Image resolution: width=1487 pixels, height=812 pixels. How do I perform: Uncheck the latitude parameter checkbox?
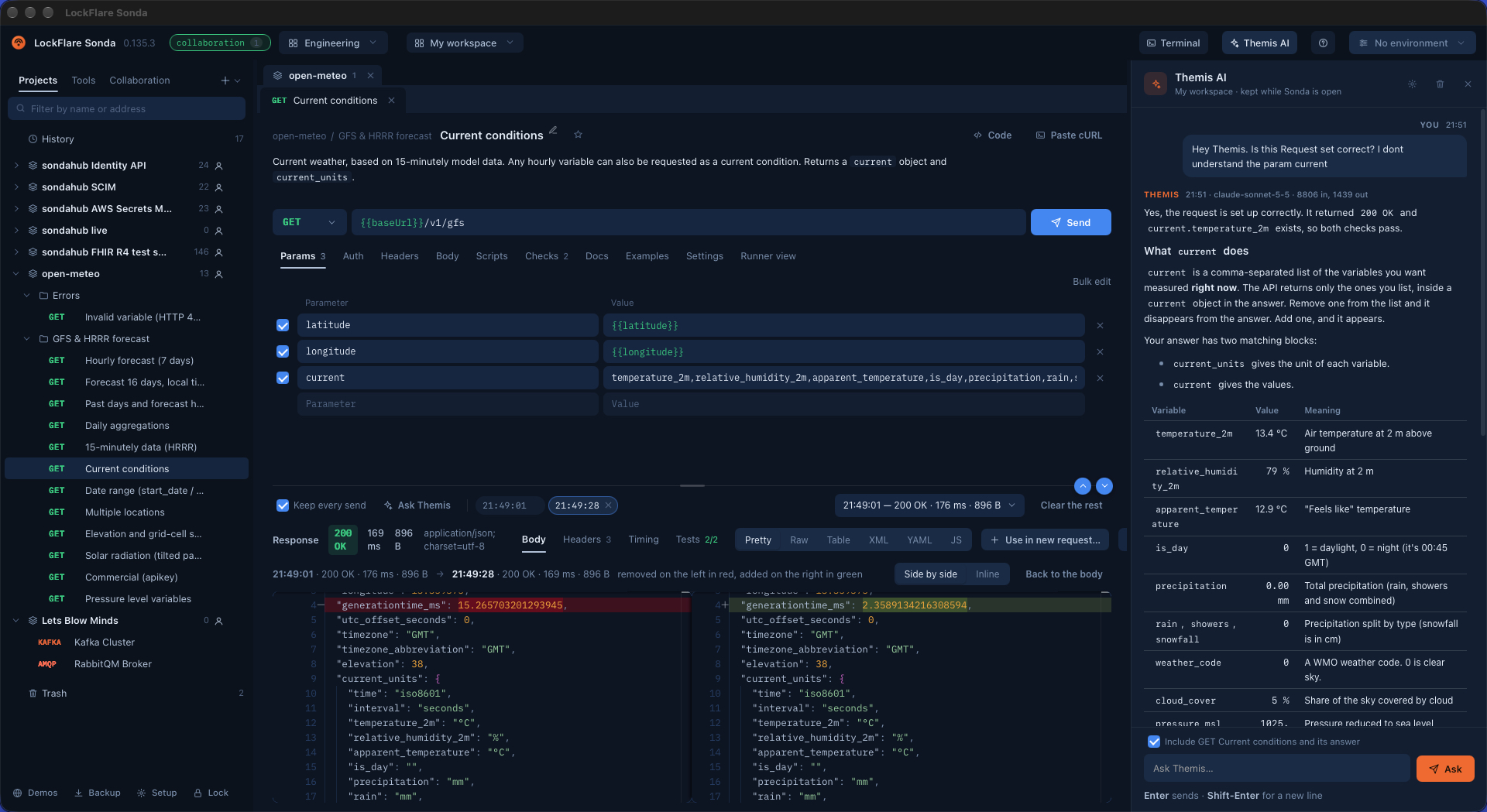[283, 326]
